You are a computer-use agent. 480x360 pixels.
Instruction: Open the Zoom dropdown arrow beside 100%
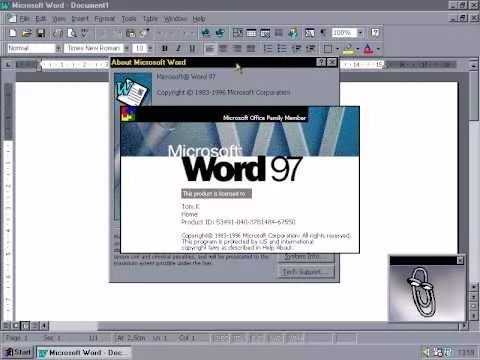click(360, 33)
